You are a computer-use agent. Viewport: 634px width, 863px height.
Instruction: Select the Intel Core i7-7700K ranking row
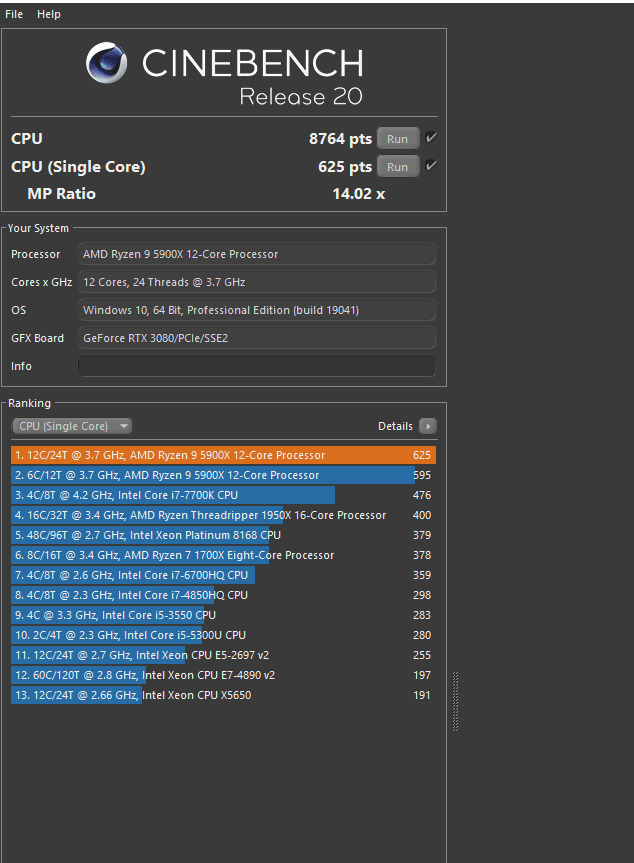(223, 495)
